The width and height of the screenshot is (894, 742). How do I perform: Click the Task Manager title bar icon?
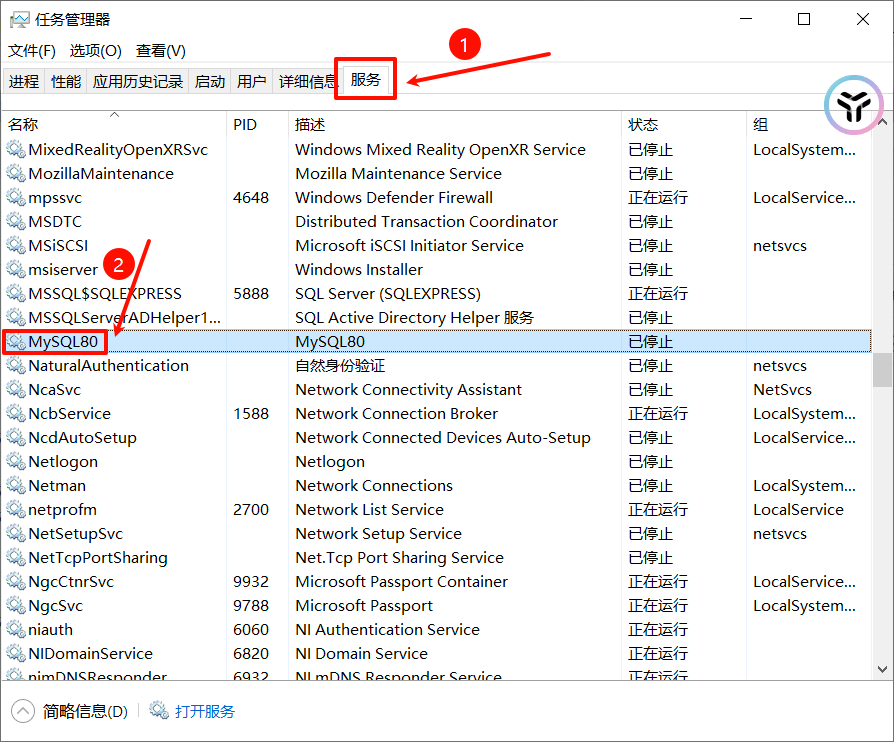[19, 20]
